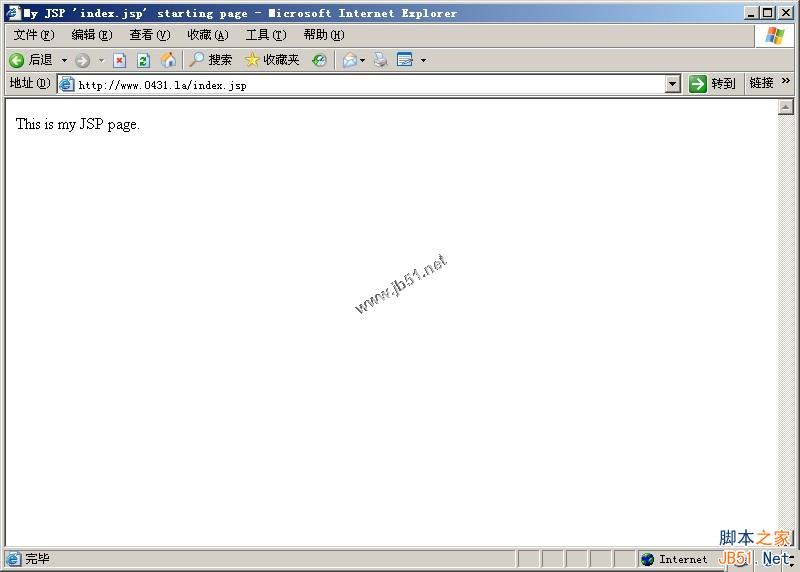Viewport: 800px width, 572px height.
Task: Click the Mail envelope toolbar icon
Action: click(x=350, y=60)
